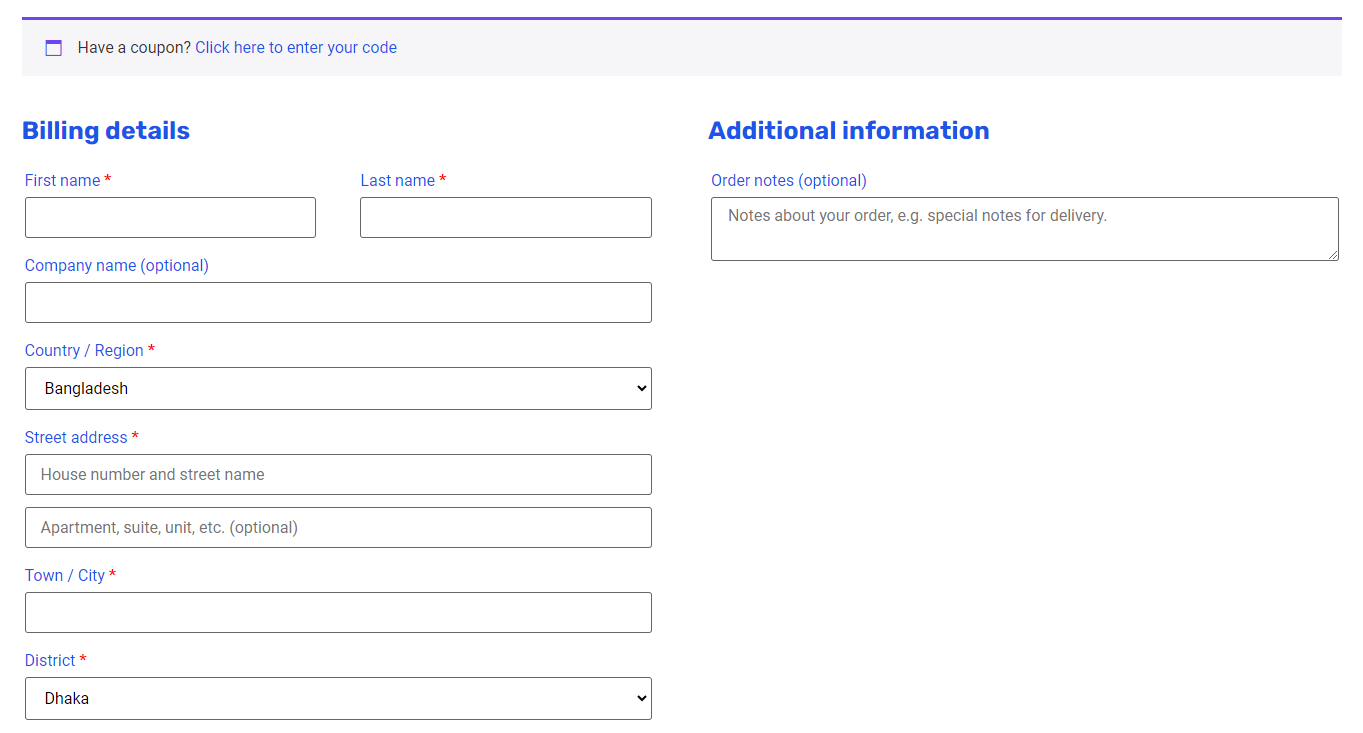Image resolution: width=1363 pixels, height=733 pixels.
Task: Click the coupon notice icon
Action: (54, 48)
